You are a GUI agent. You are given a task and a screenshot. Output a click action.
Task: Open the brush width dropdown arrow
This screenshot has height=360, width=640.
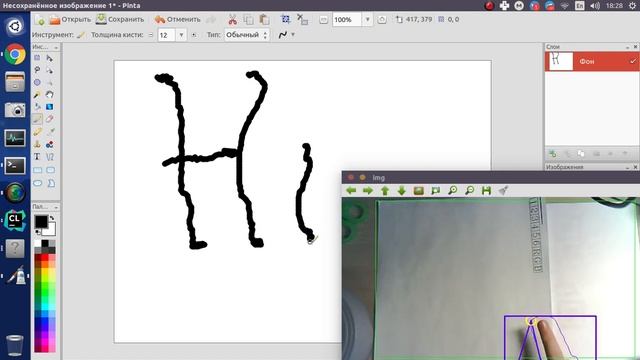(181, 35)
